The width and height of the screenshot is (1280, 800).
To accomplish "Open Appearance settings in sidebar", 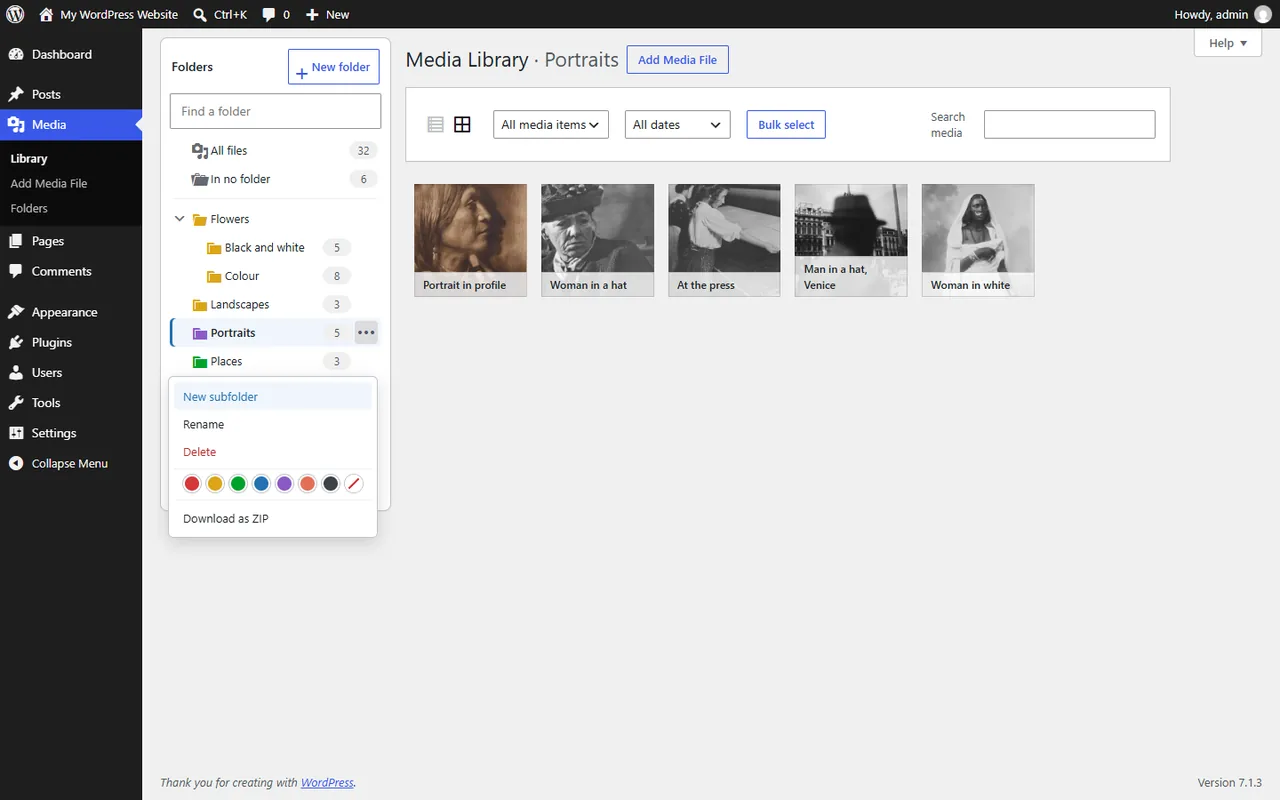I will click(x=71, y=312).
